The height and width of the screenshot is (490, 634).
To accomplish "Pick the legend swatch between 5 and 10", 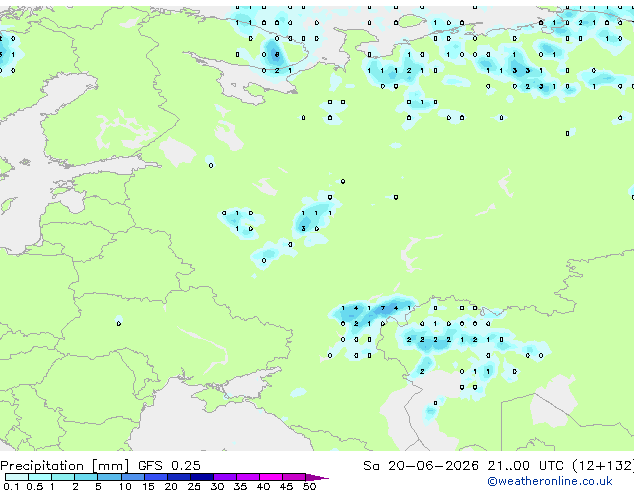I will 109,477.
